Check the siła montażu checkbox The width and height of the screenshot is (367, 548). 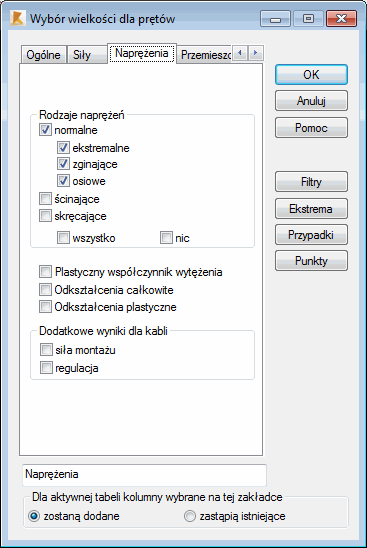point(46,349)
